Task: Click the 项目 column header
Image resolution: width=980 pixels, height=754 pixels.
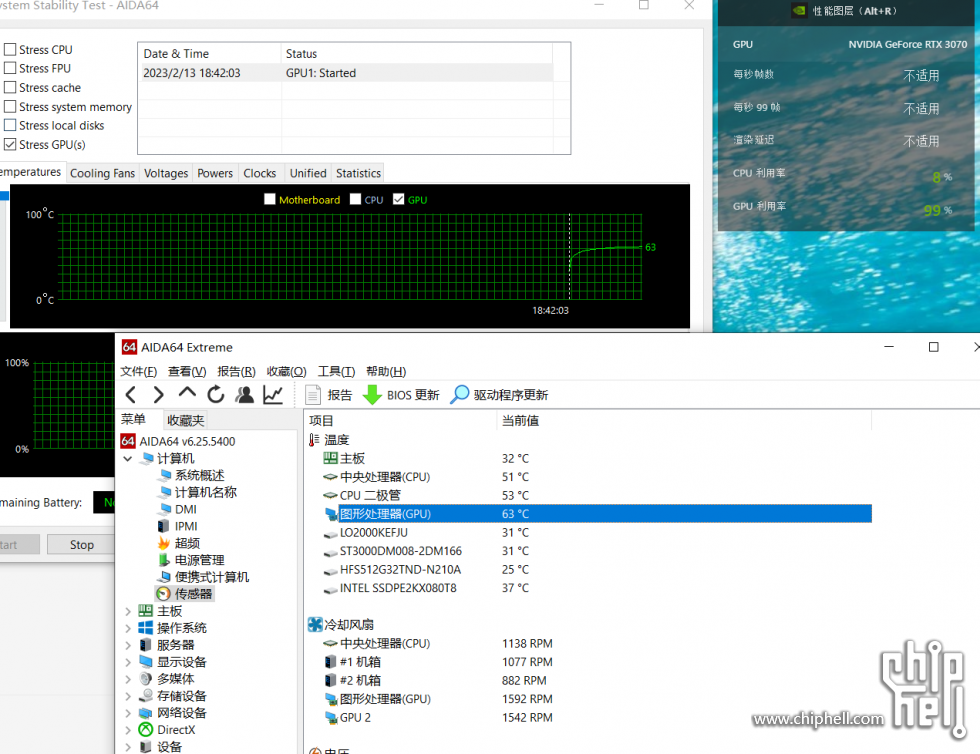Action: click(400, 421)
